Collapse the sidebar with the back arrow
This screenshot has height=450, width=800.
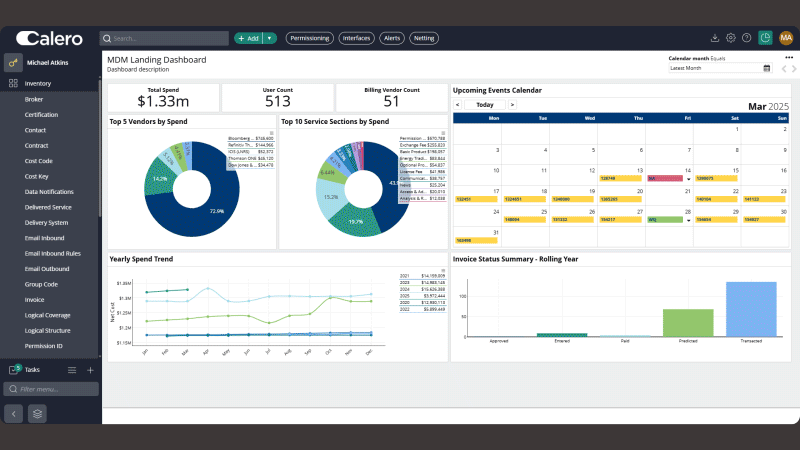pos(14,414)
